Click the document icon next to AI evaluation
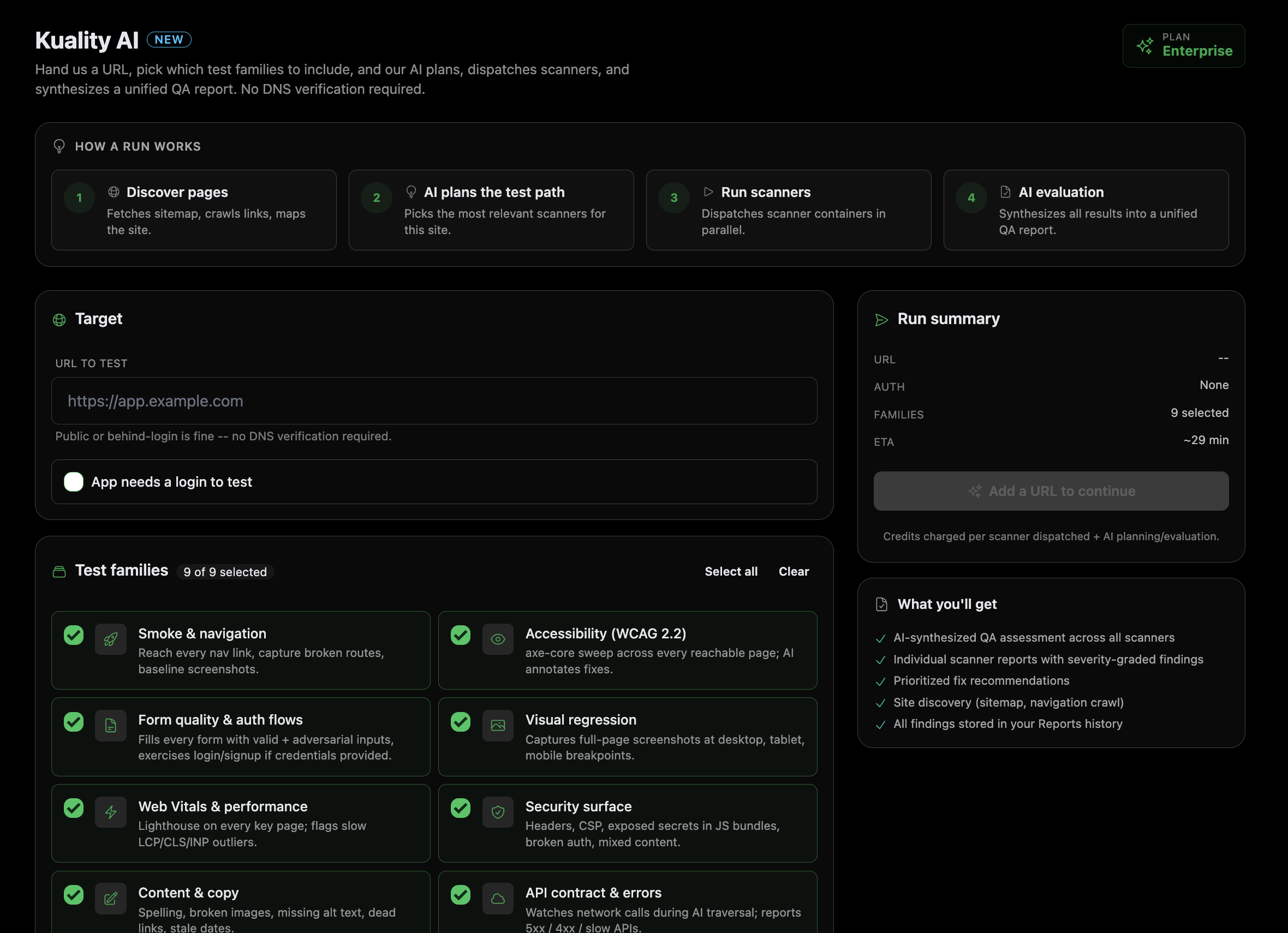Screen dimensions: 1288x933 (1006, 192)
